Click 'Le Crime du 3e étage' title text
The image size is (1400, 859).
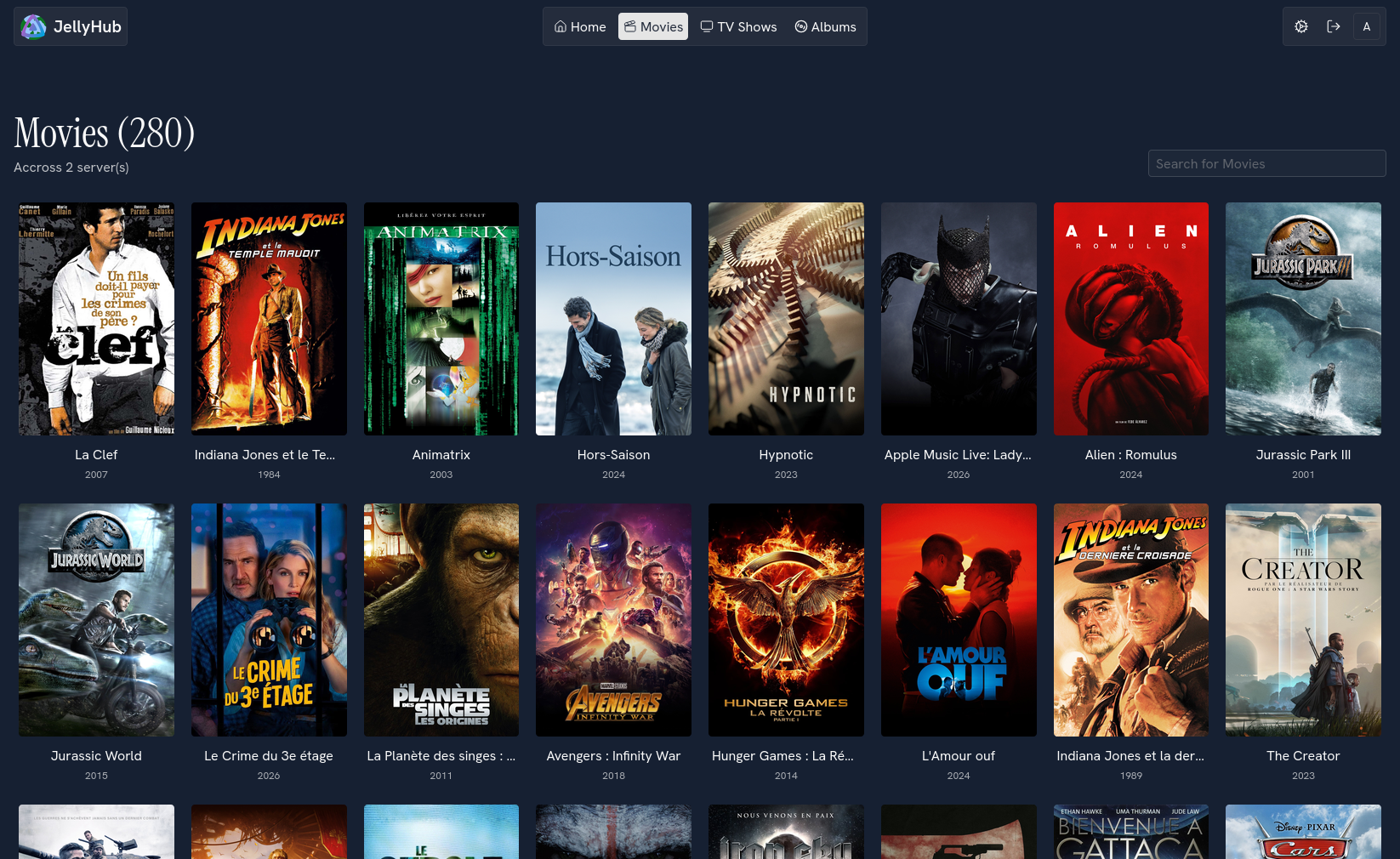click(x=269, y=756)
